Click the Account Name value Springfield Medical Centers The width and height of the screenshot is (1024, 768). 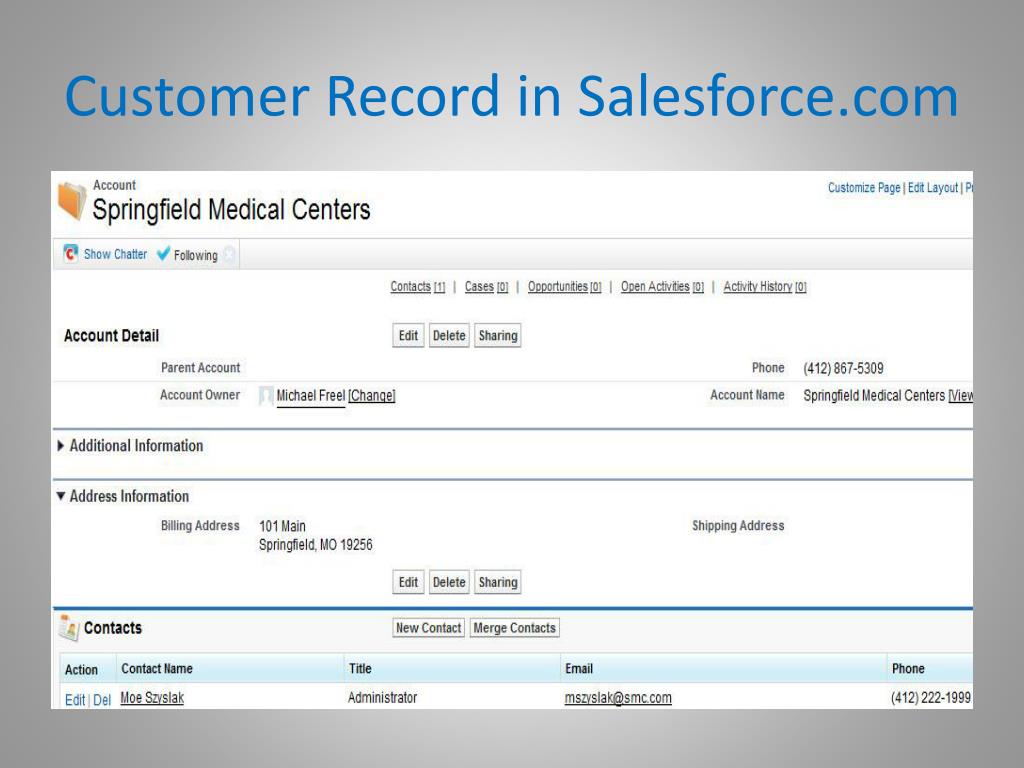(x=874, y=396)
